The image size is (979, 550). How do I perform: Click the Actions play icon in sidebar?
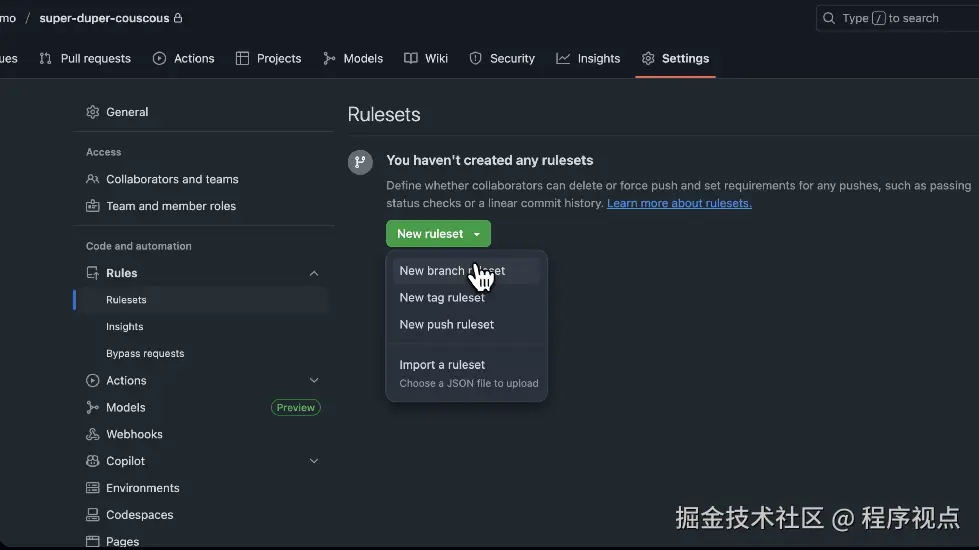point(92,380)
